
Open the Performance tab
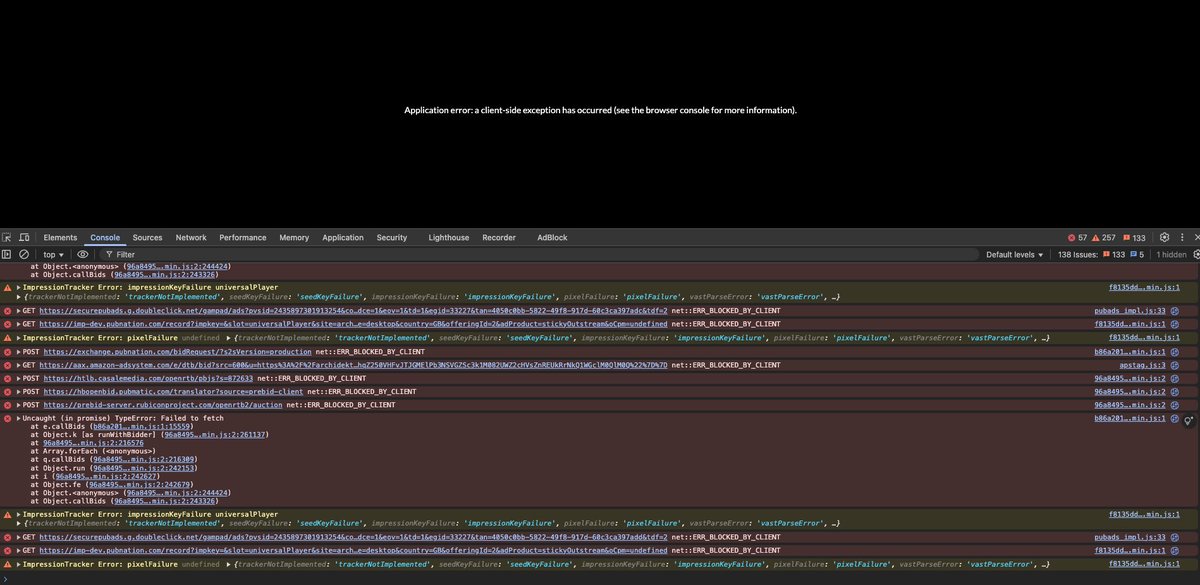tap(243, 237)
